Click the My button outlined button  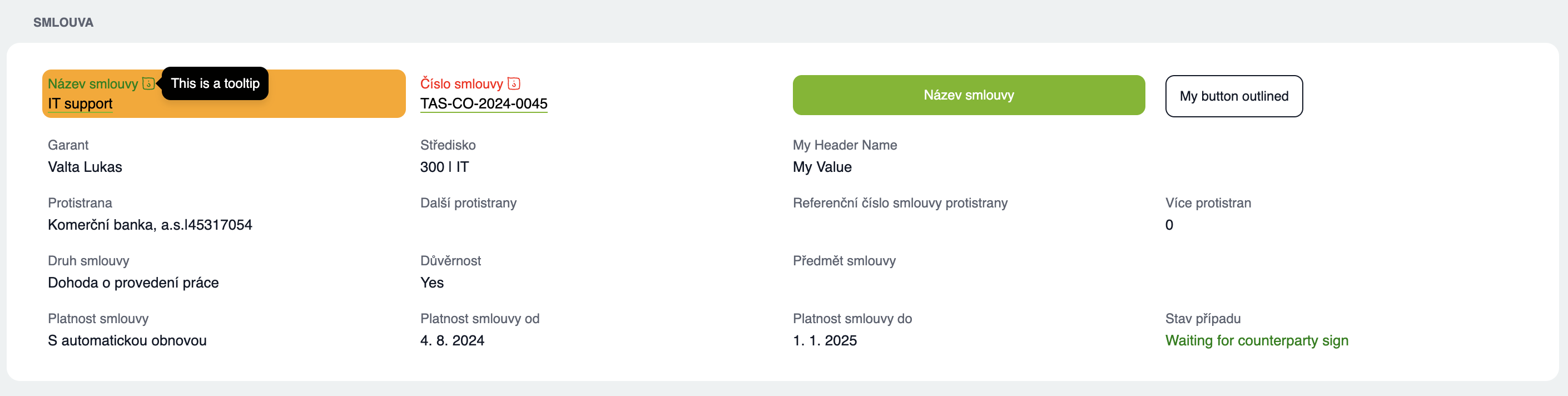click(x=1234, y=96)
